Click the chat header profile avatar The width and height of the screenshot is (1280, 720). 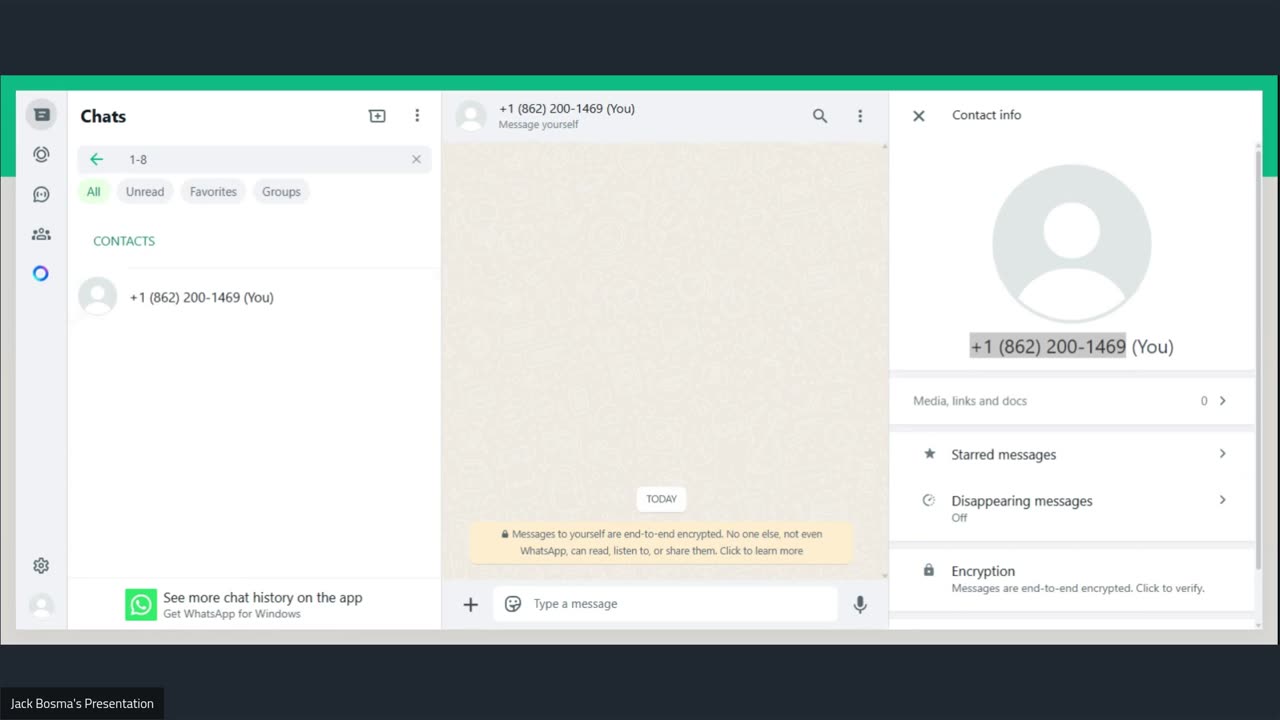pyautogui.click(x=471, y=116)
